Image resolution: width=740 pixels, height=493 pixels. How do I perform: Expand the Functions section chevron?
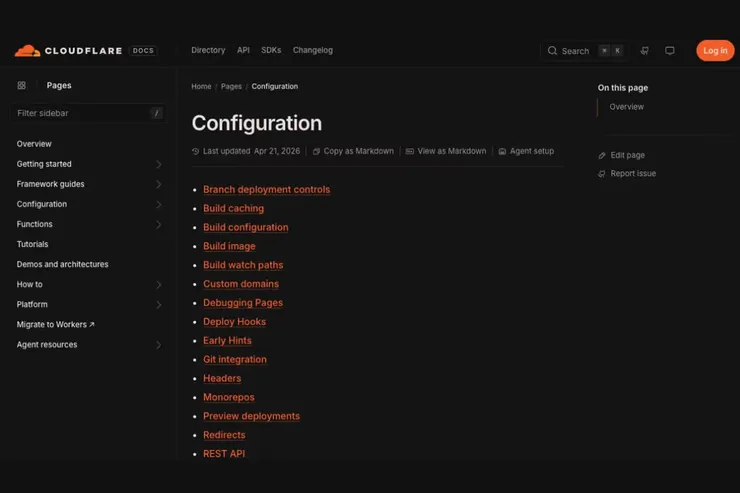point(159,225)
